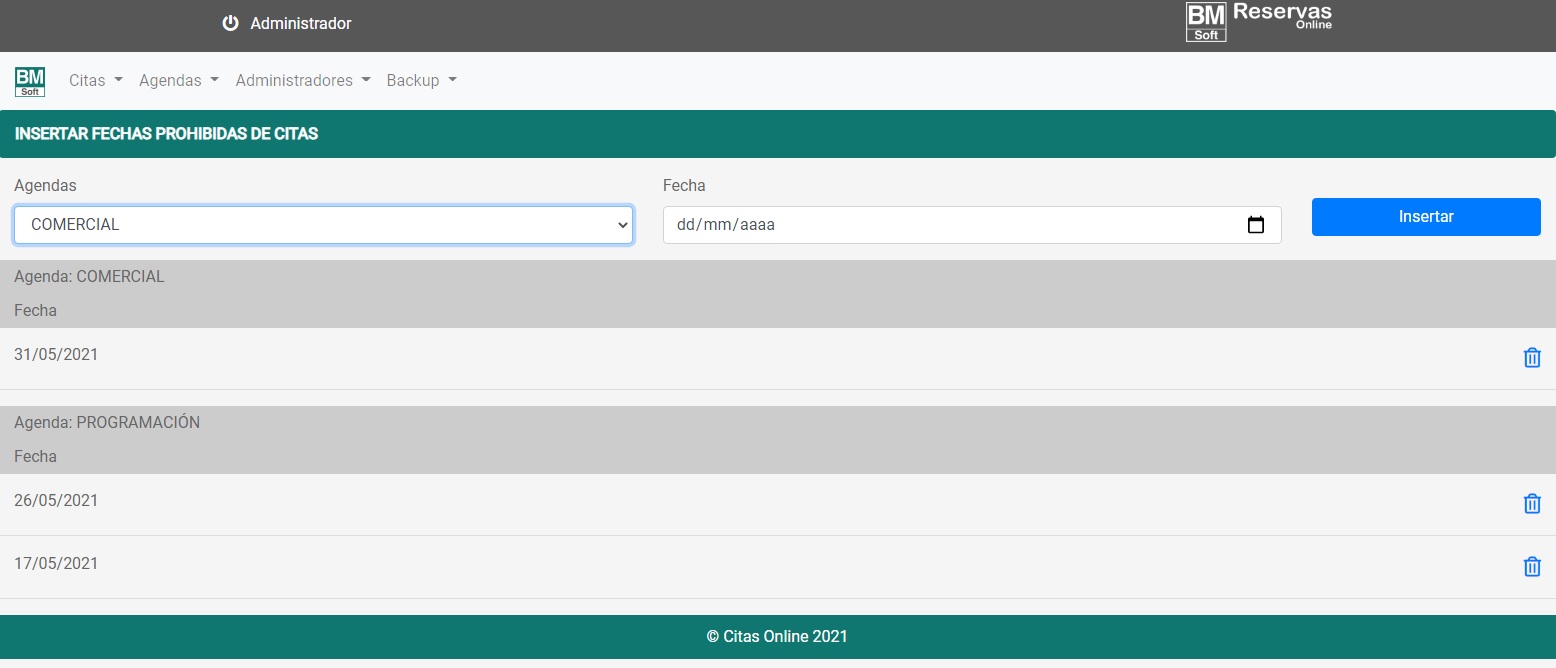Open the Administradores menu
Viewport: 1556px width, 668px height.
click(302, 81)
